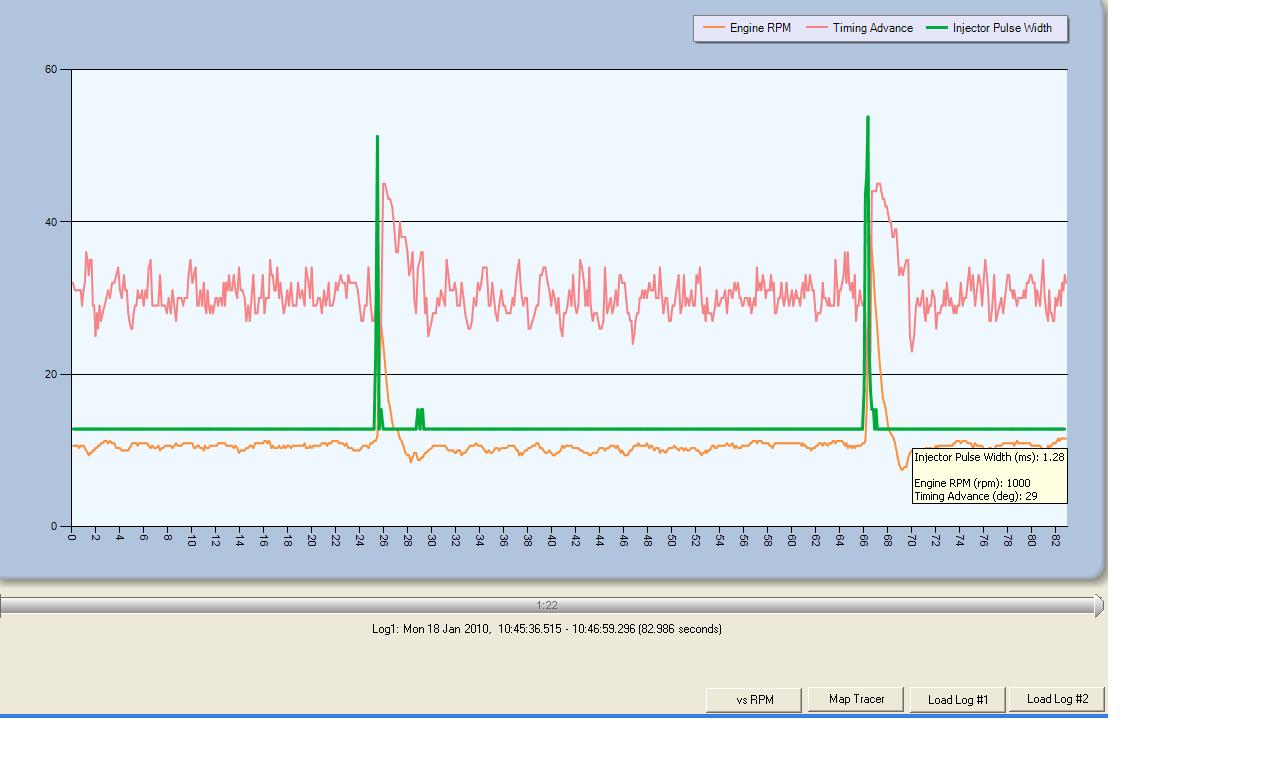The width and height of the screenshot is (1280, 770).
Task: Select Engine RPM in the chart legend
Action: pos(759,28)
